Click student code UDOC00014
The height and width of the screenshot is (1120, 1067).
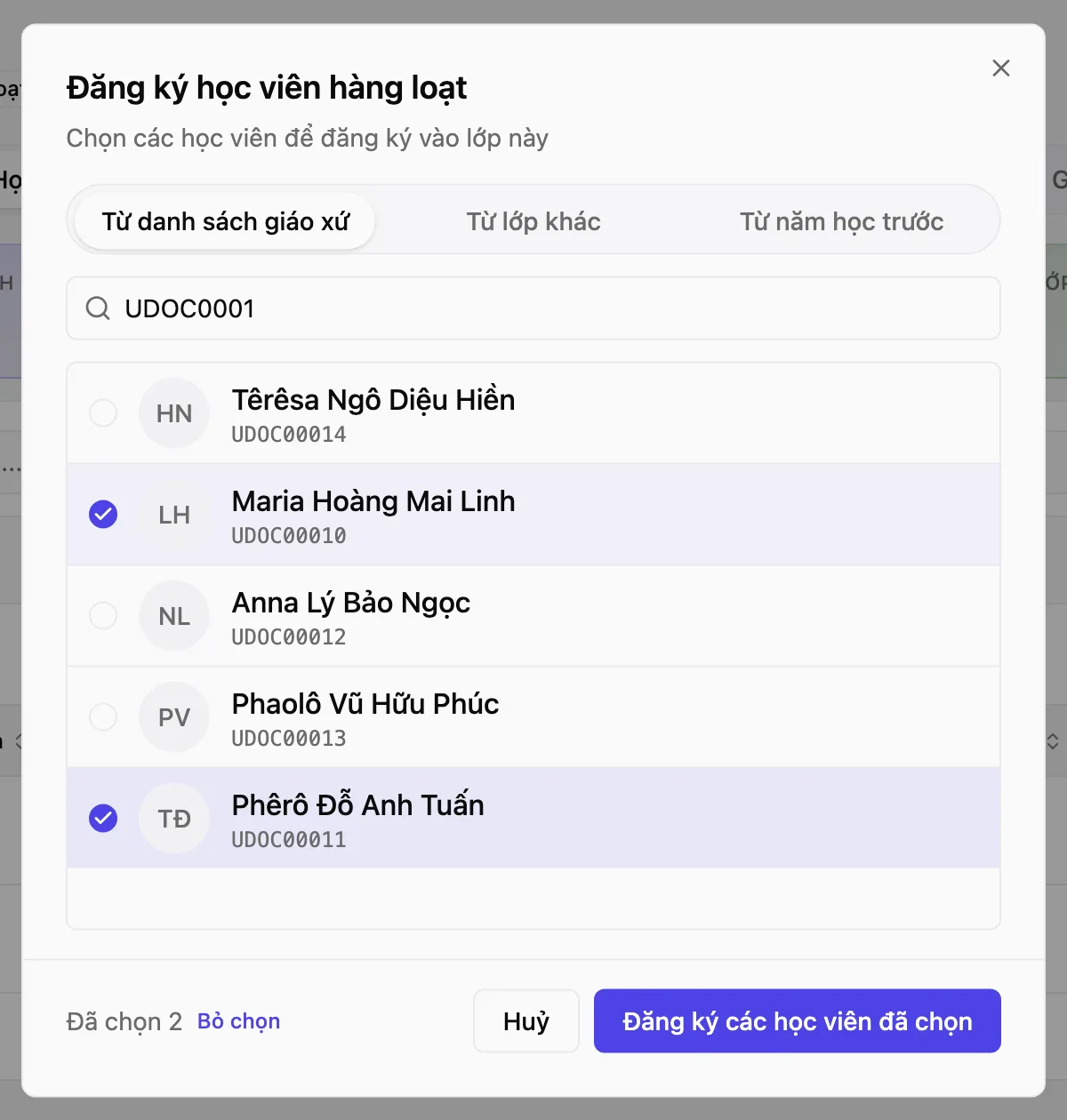point(289,435)
